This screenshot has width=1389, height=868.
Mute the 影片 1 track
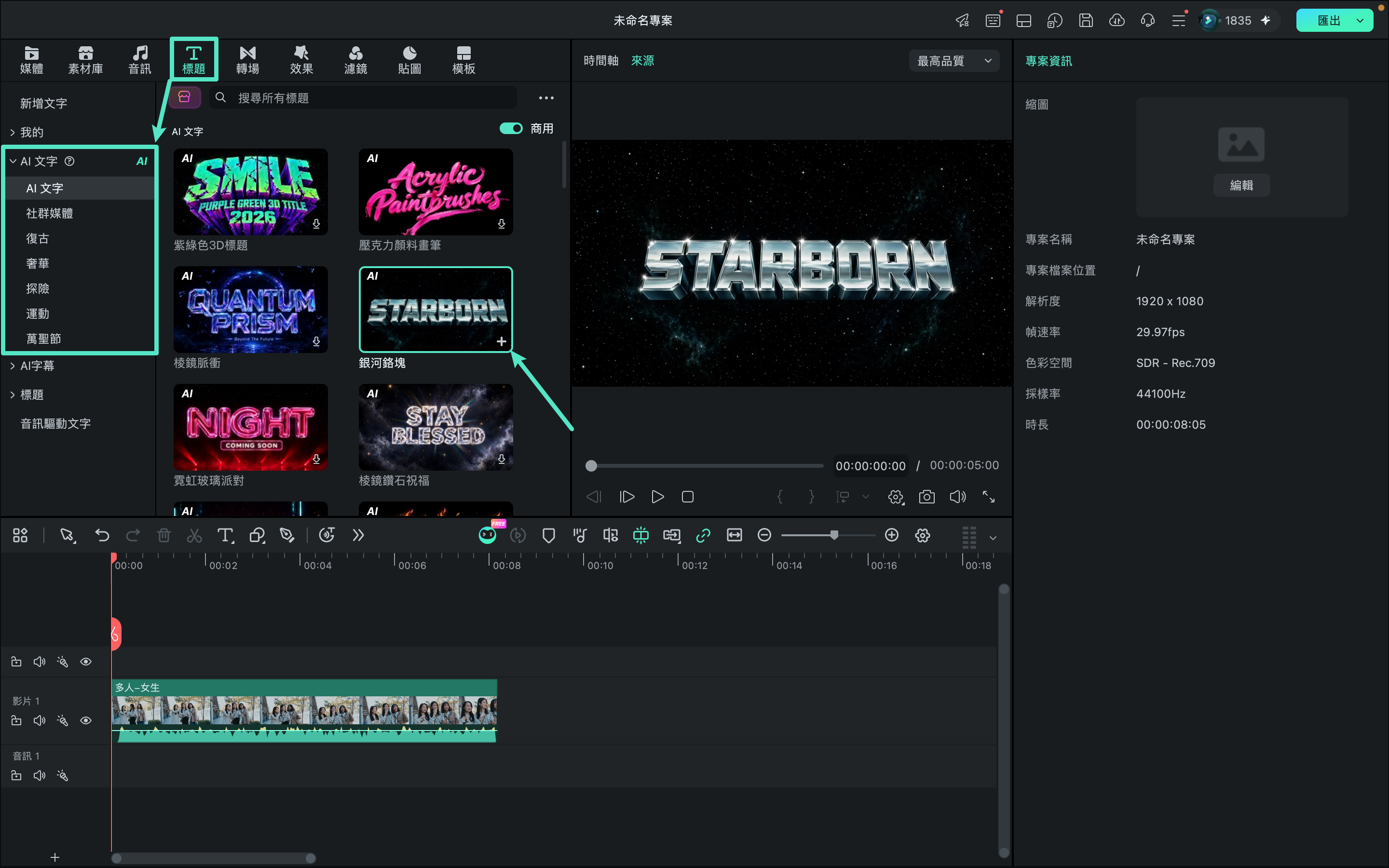tap(39, 720)
